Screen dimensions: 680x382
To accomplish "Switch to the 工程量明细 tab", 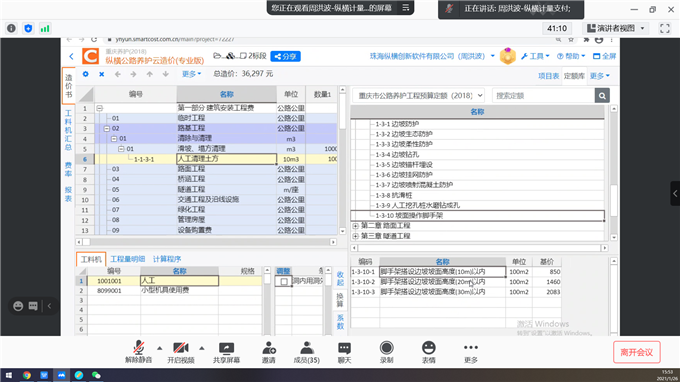I will point(128,259).
